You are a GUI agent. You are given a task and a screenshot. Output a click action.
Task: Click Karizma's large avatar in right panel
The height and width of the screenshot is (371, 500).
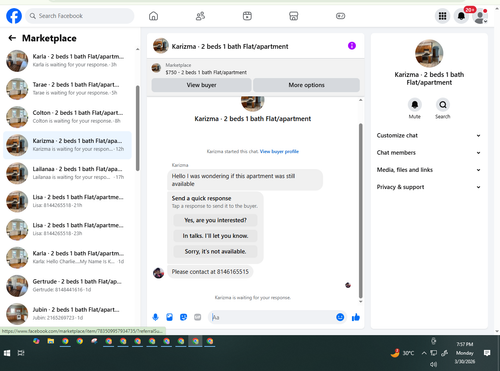click(x=429, y=53)
